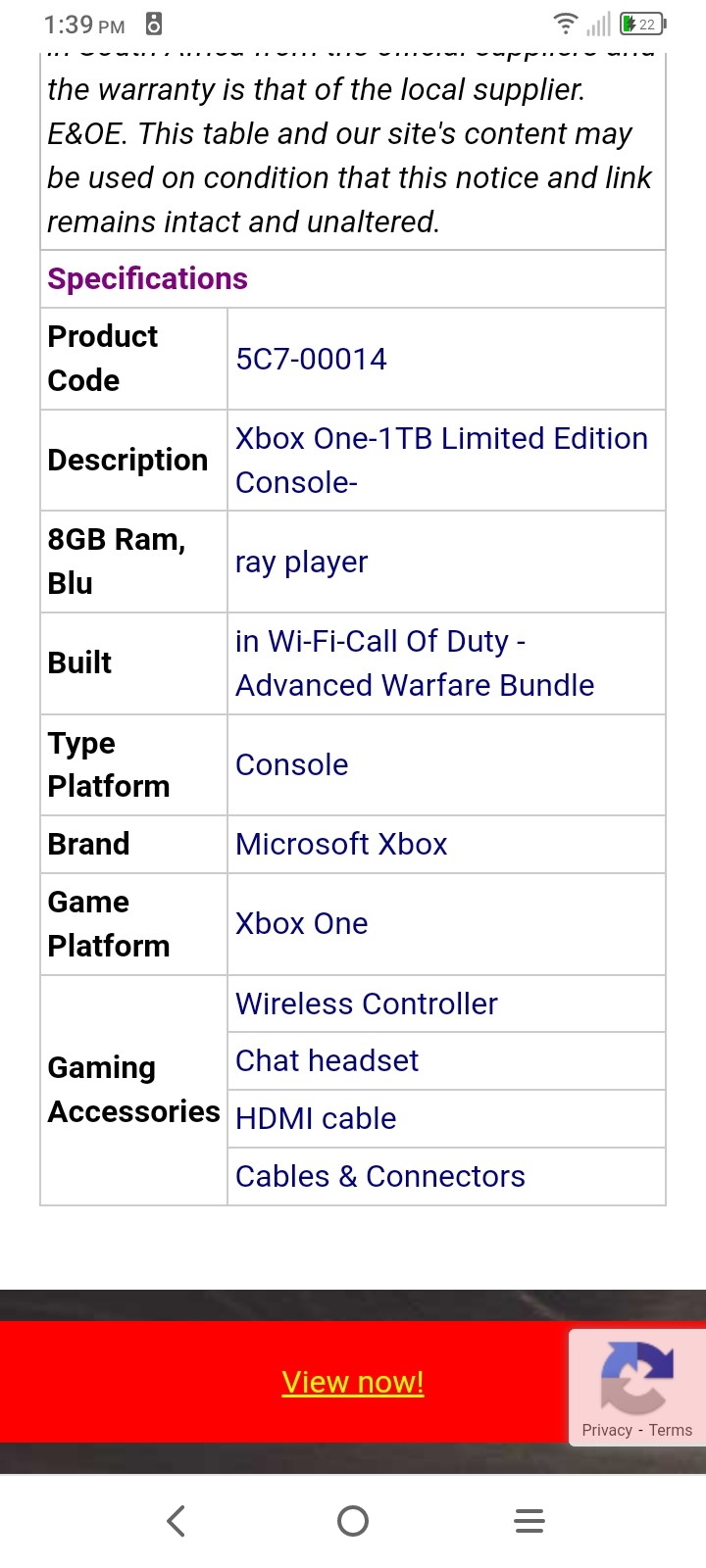Select the Wireless Controller accessory

(367, 1004)
